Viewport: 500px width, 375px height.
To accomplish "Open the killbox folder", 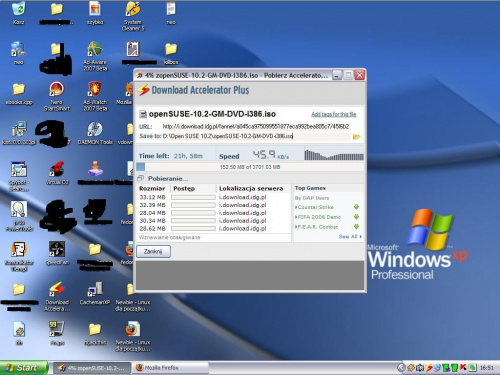I will click(171, 53).
